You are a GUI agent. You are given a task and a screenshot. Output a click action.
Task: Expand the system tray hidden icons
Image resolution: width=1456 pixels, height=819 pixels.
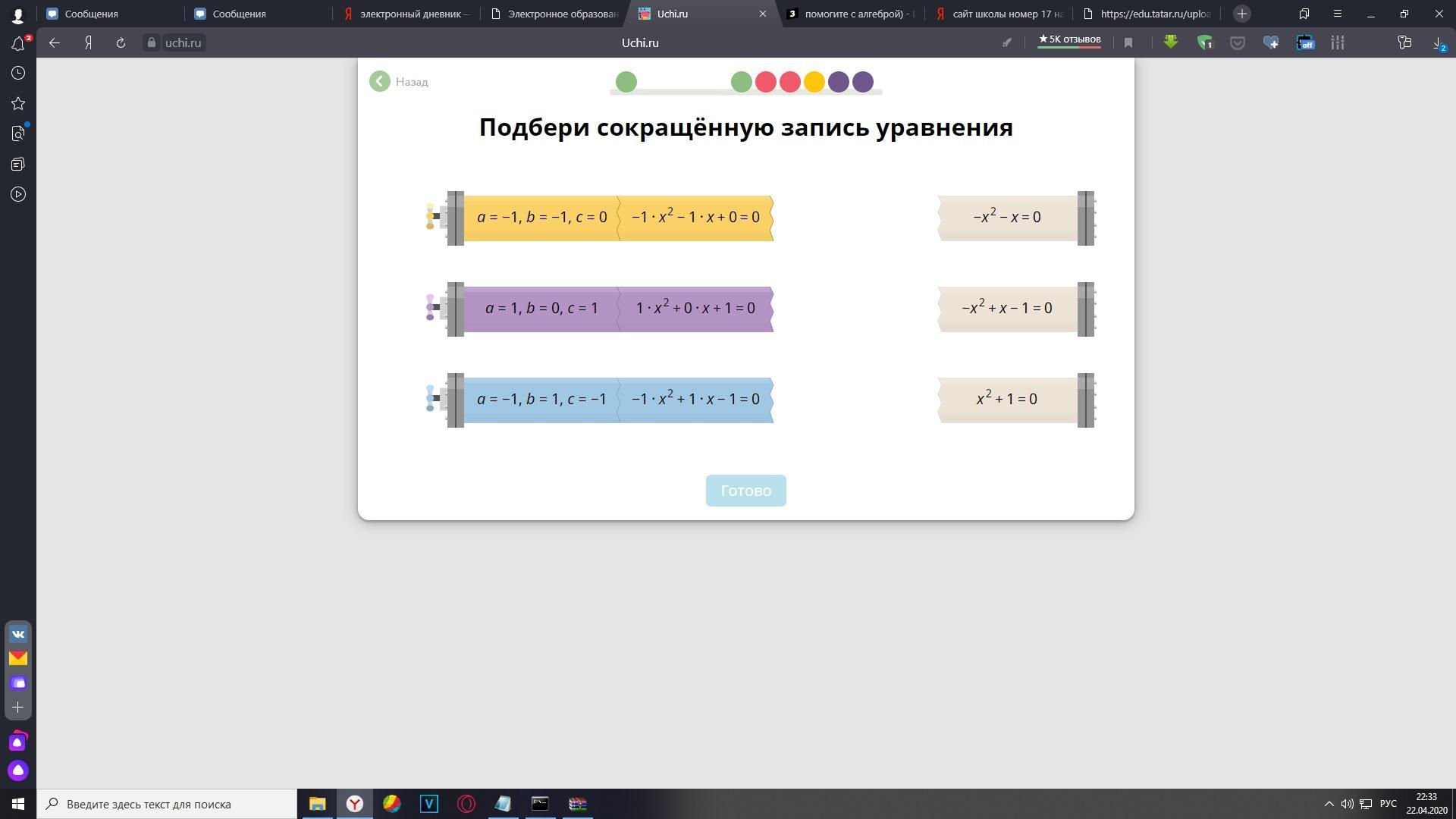pyautogui.click(x=1329, y=804)
